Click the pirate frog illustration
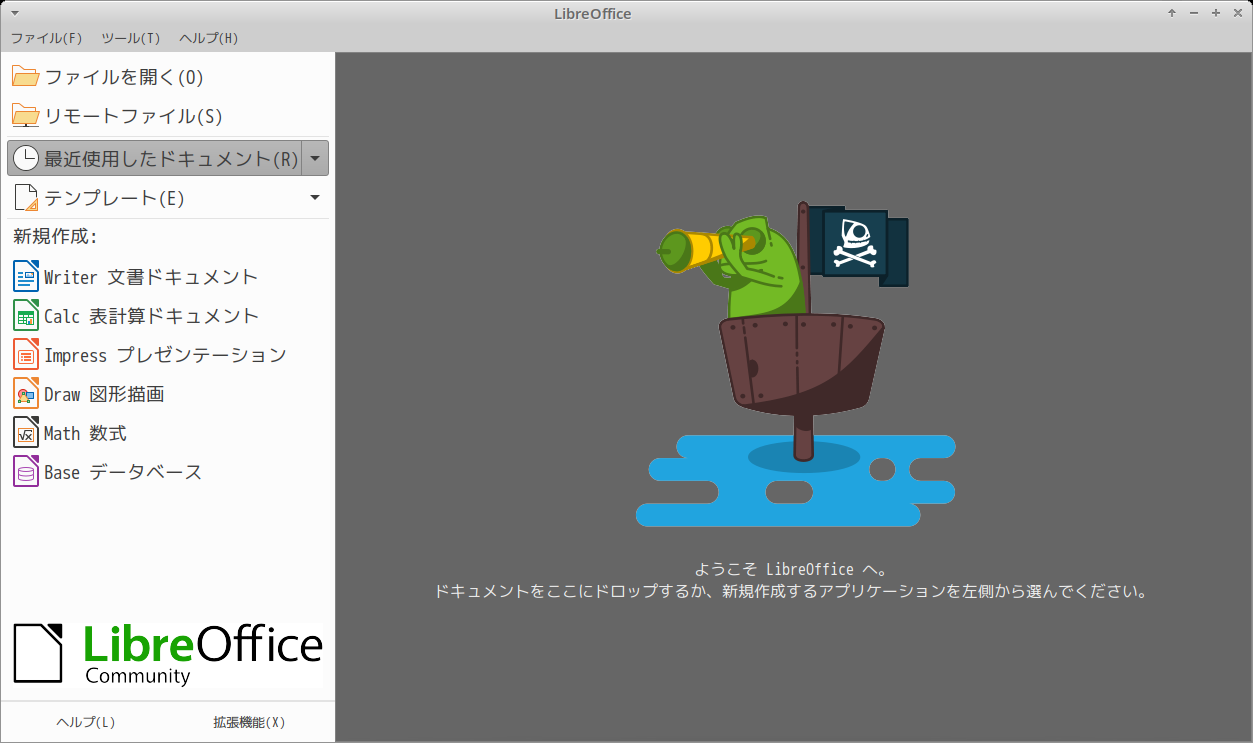Screen dimensions: 1253x743 (x=795, y=364)
